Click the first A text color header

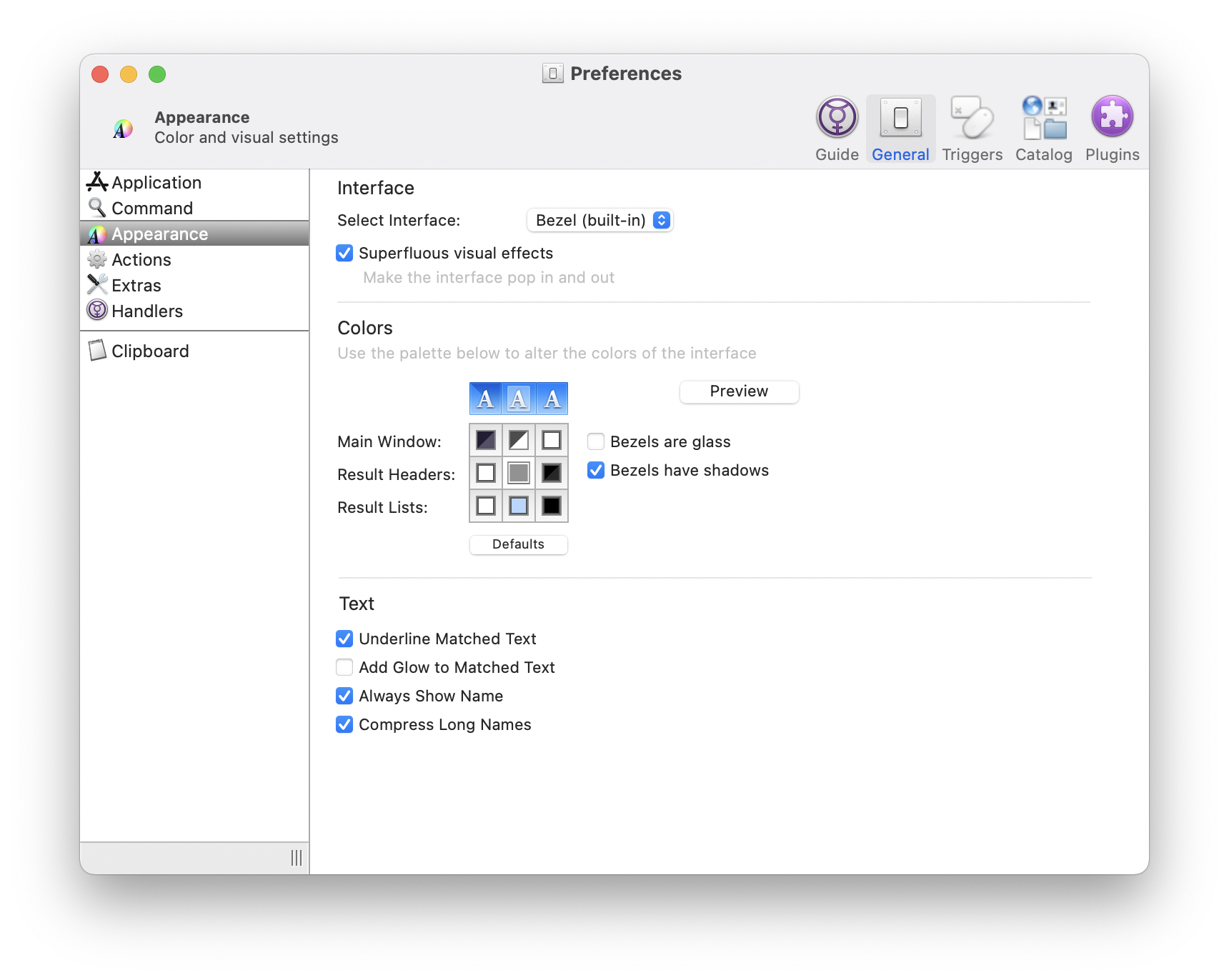[x=486, y=399]
